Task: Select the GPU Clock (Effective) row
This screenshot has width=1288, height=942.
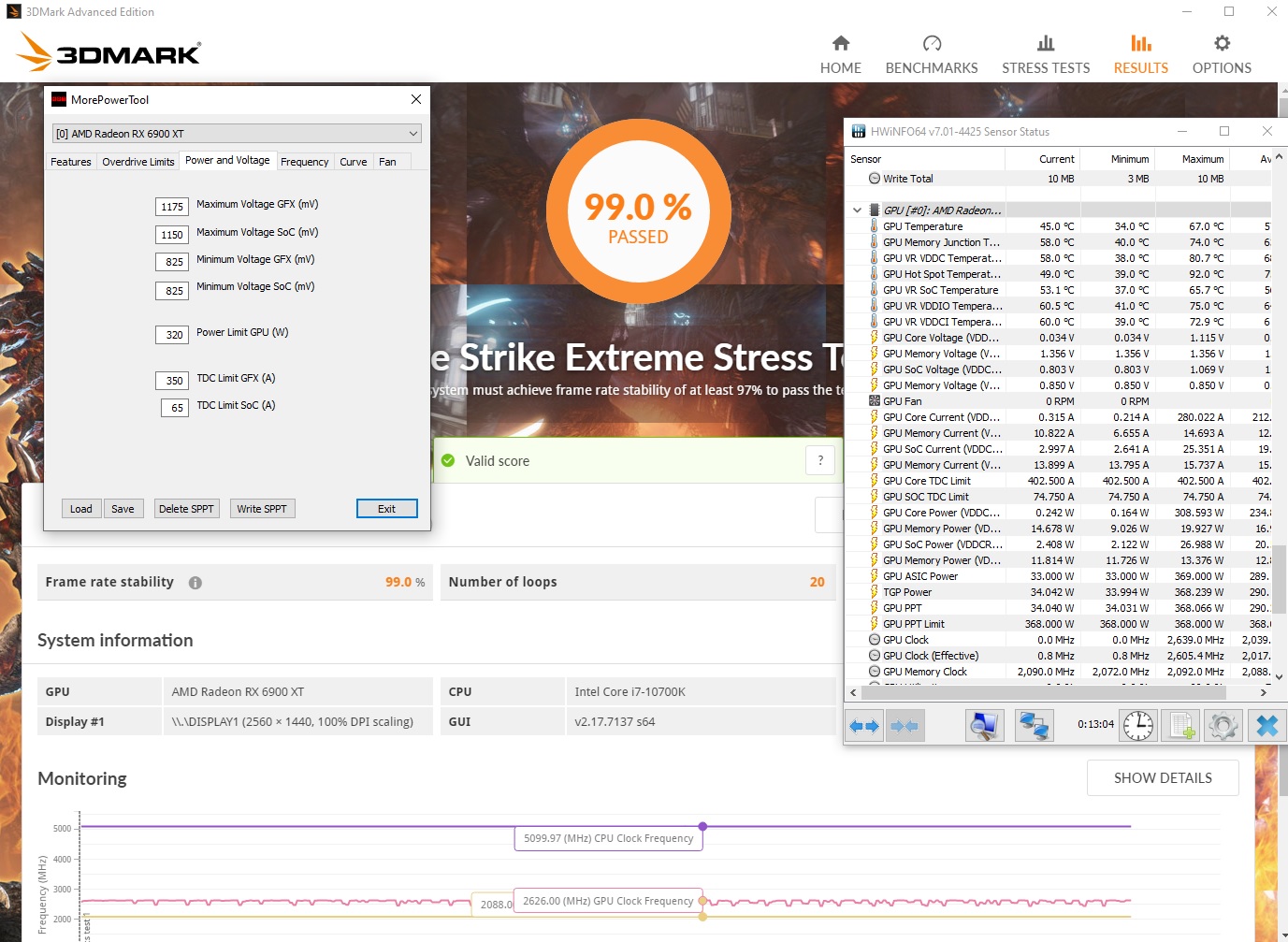Action: (x=1059, y=656)
